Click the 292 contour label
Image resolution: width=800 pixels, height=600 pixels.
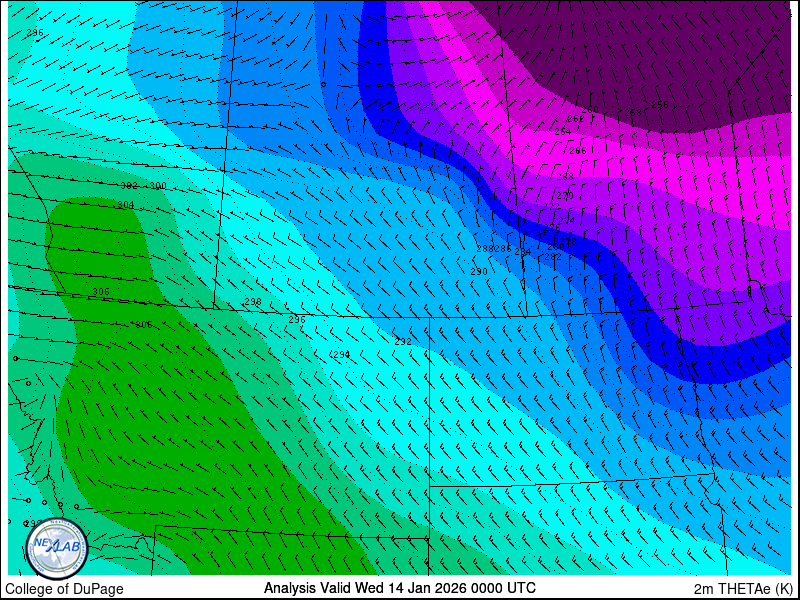[403, 342]
